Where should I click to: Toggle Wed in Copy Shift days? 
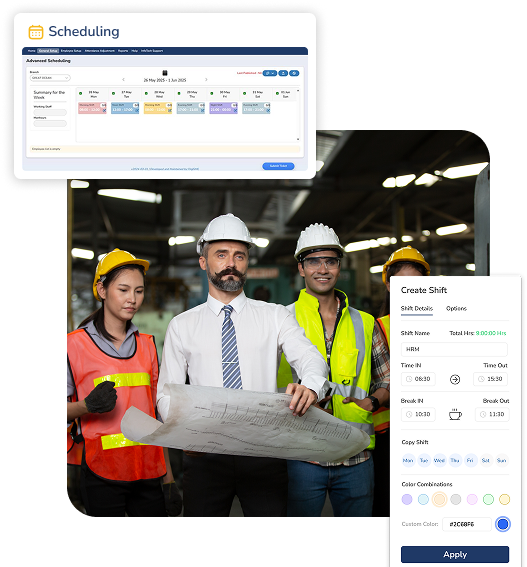point(439,460)
